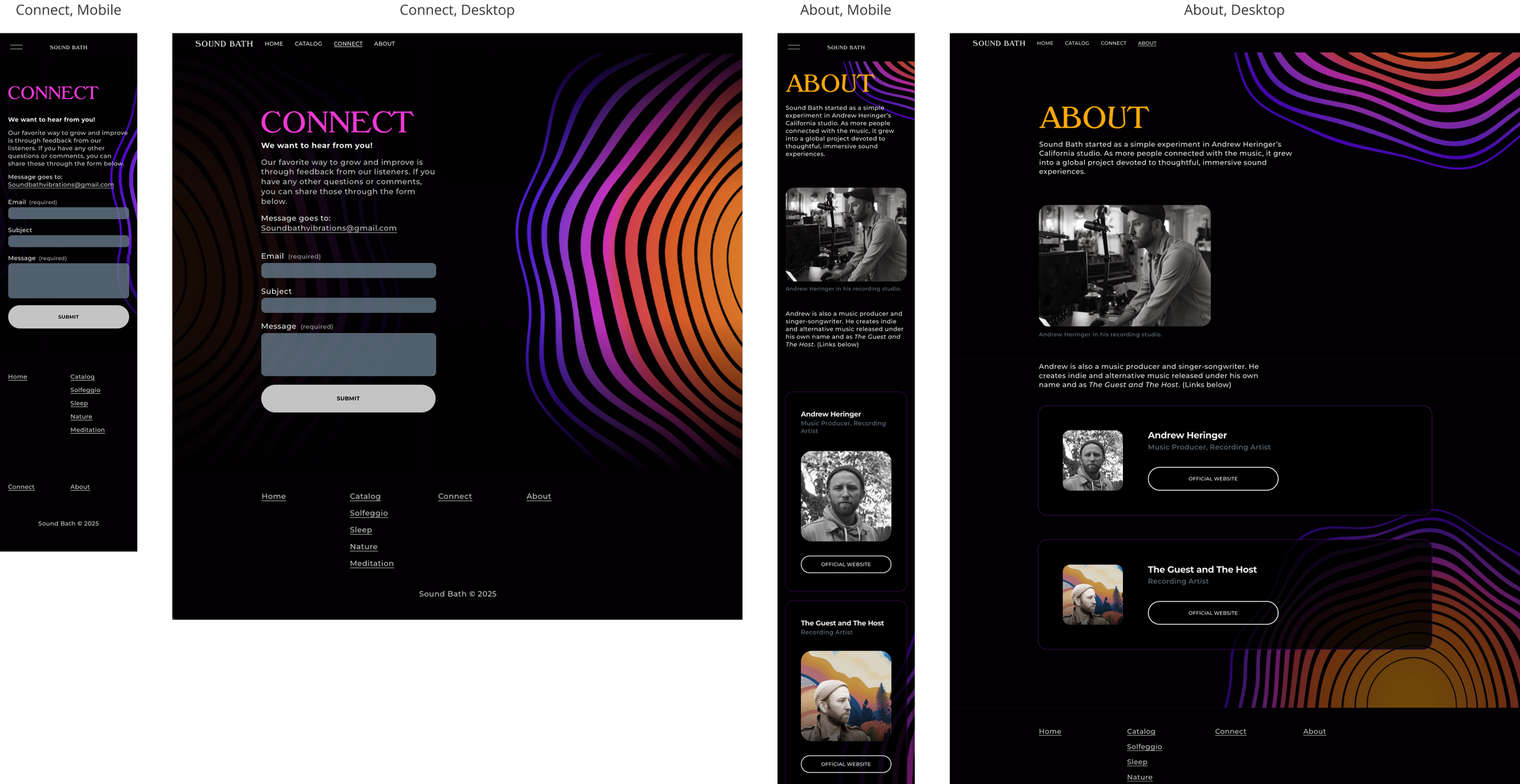The width and height of the screenshot is (1520, 784).
Task: Click The Guest and The Host desktop Official Website button
Action: coord(1212,613)
